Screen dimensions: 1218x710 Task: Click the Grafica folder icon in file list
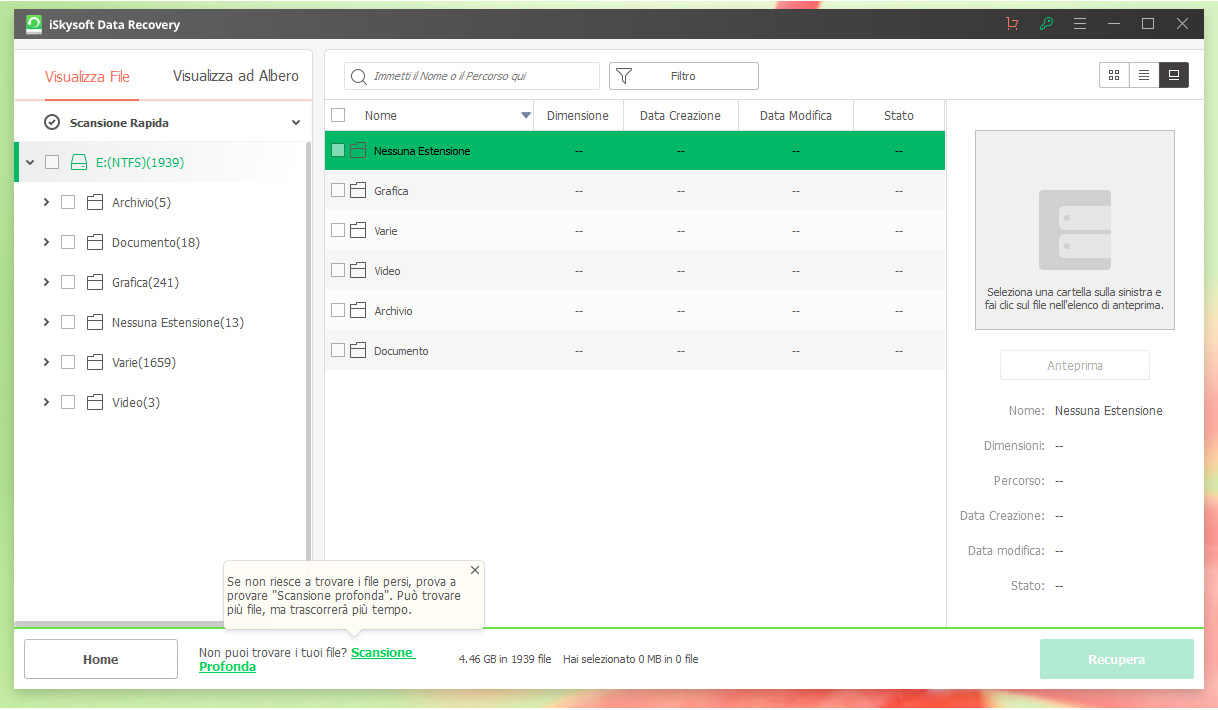tap(358, 191)
